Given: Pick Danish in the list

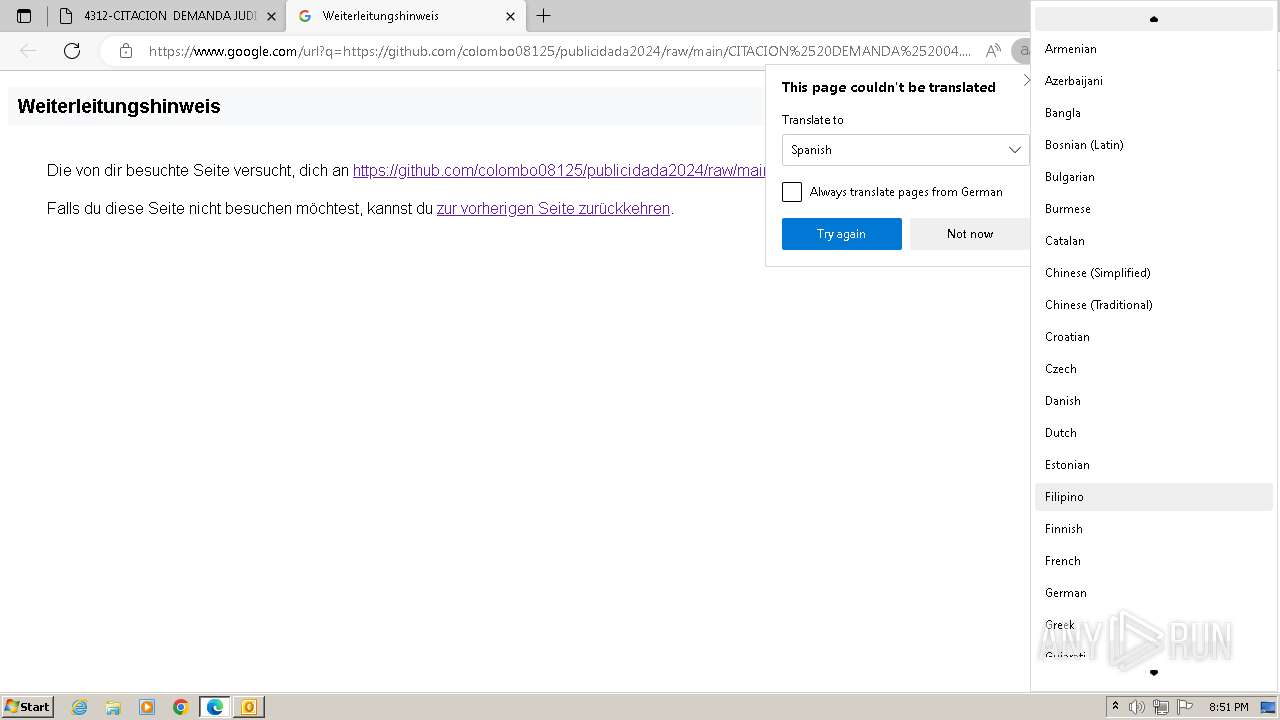Looking at the screenshot, I should (1154, 401).
